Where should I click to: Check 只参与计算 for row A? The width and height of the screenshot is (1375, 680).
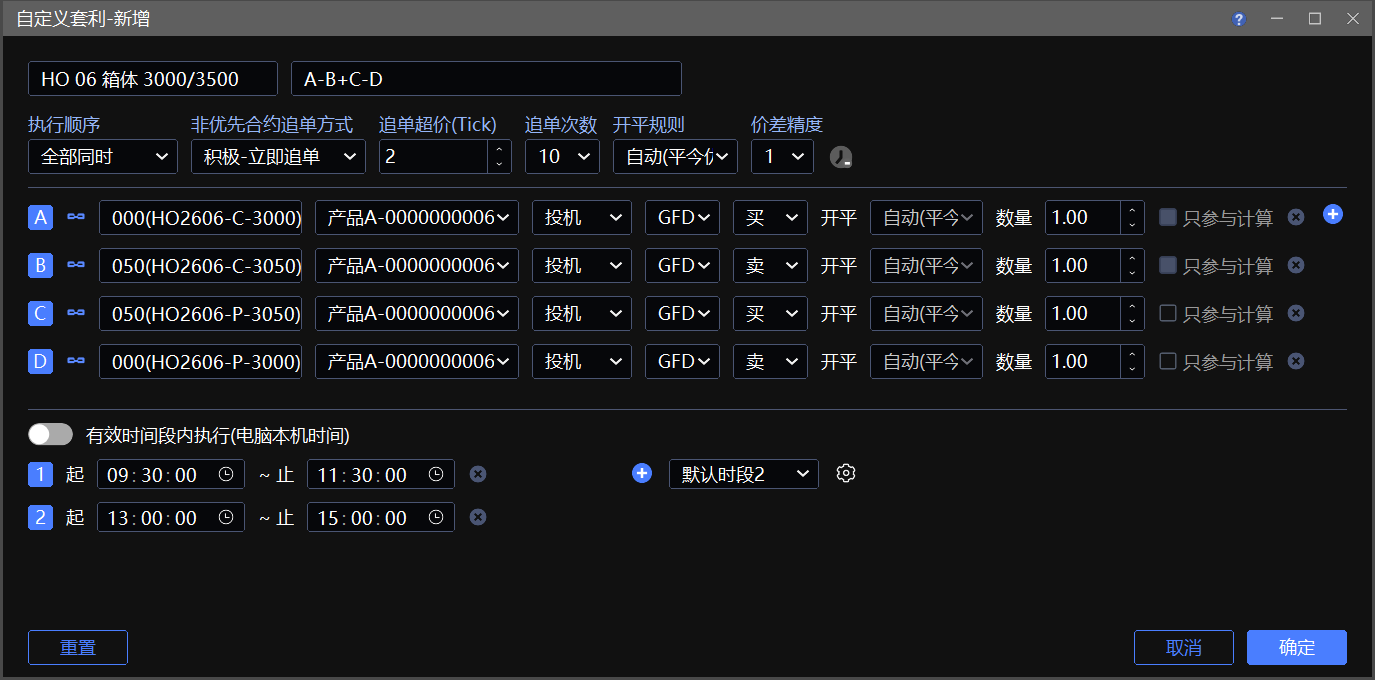pyautogui.click(x=1167, y=217)
